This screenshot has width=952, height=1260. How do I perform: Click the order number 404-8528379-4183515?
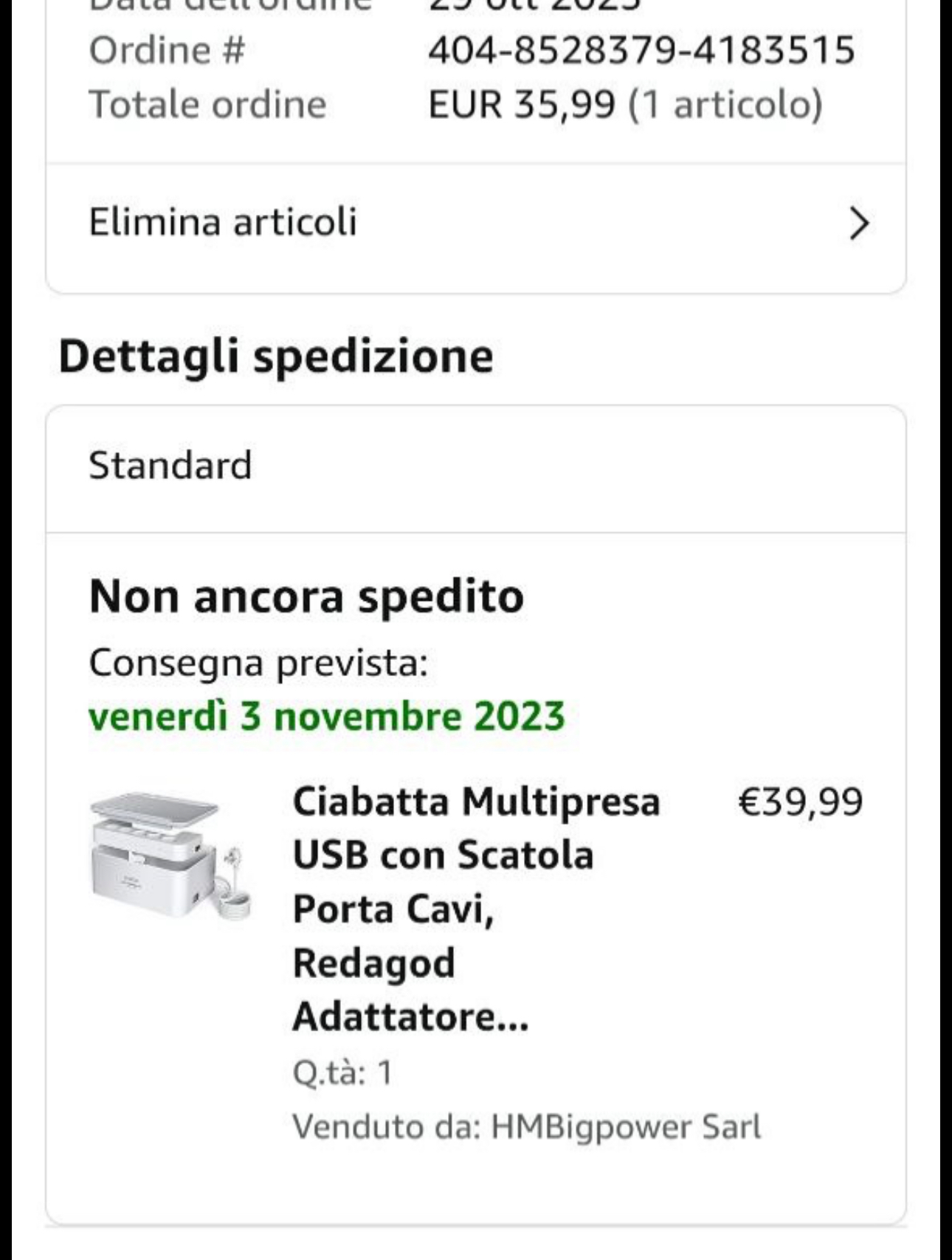pyautogui.click(x=641, y=50)
